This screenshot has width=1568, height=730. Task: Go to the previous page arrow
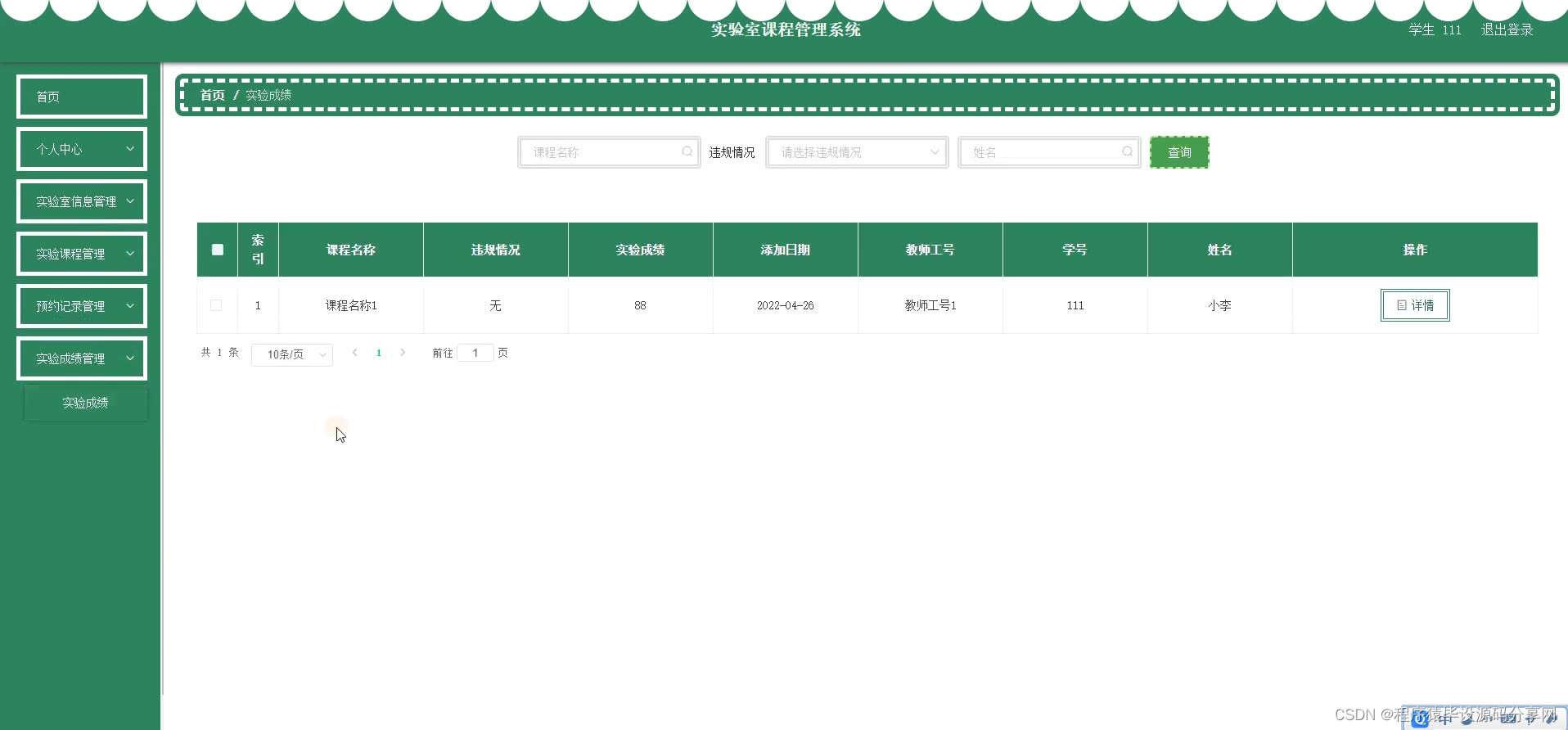(354, 353)
